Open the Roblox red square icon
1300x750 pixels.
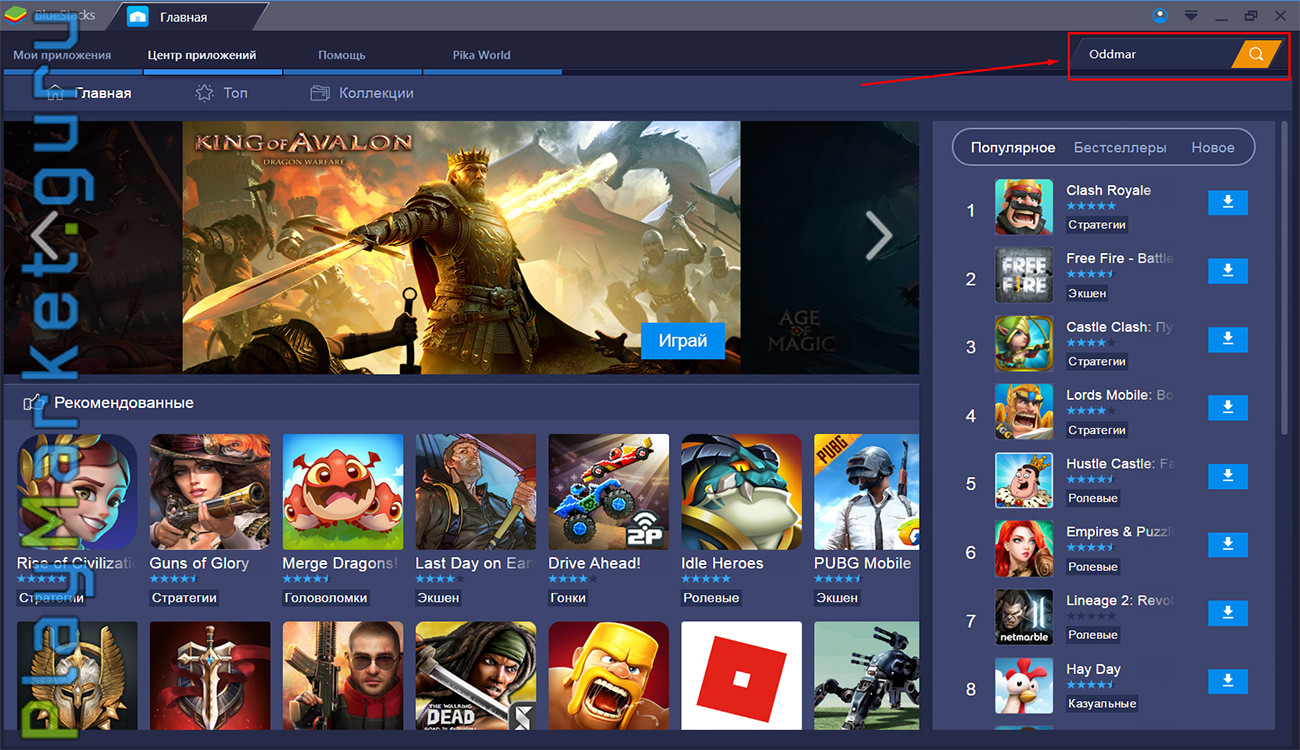[x=742, y=677]
